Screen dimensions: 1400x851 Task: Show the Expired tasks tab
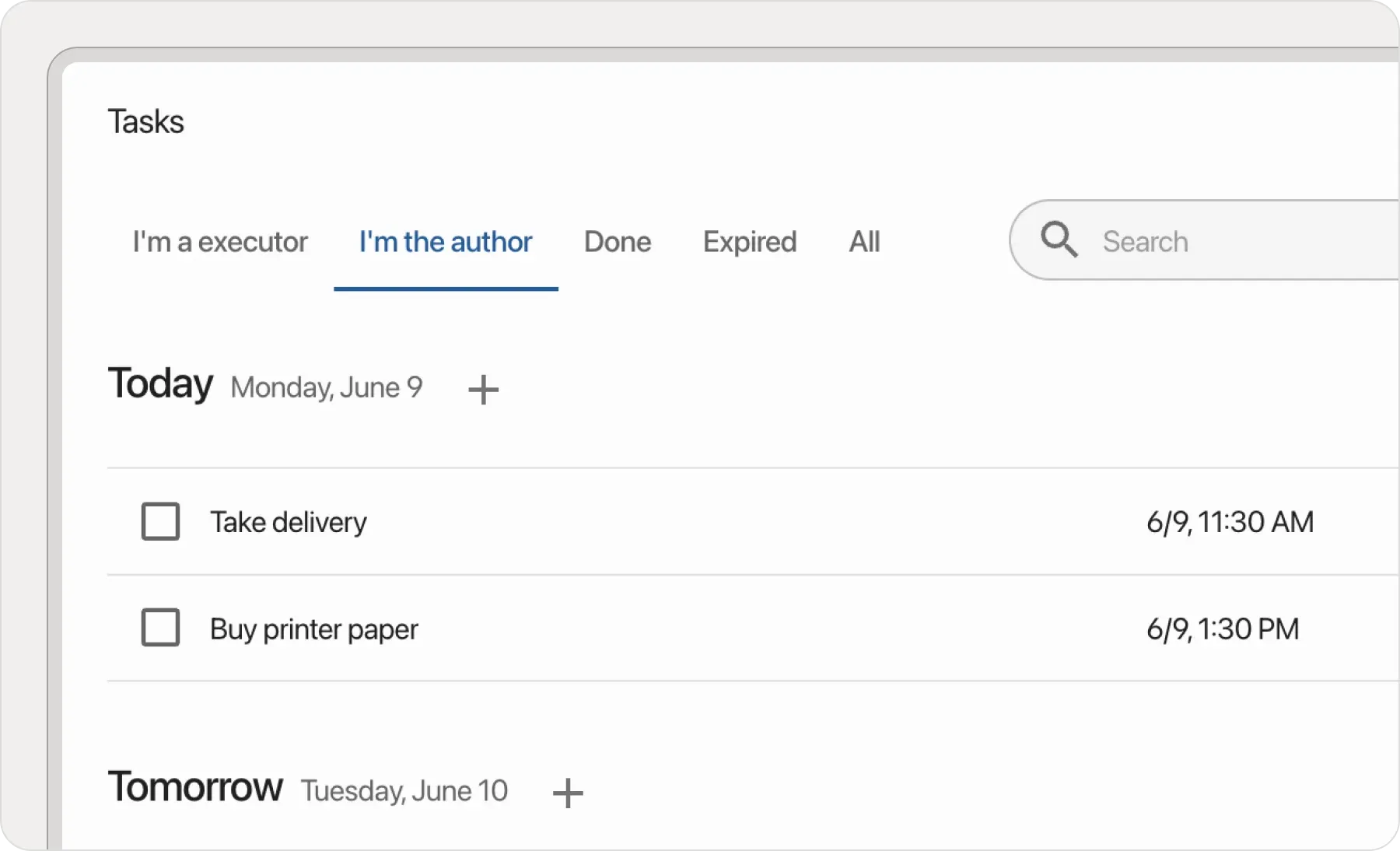pos(749,242)
